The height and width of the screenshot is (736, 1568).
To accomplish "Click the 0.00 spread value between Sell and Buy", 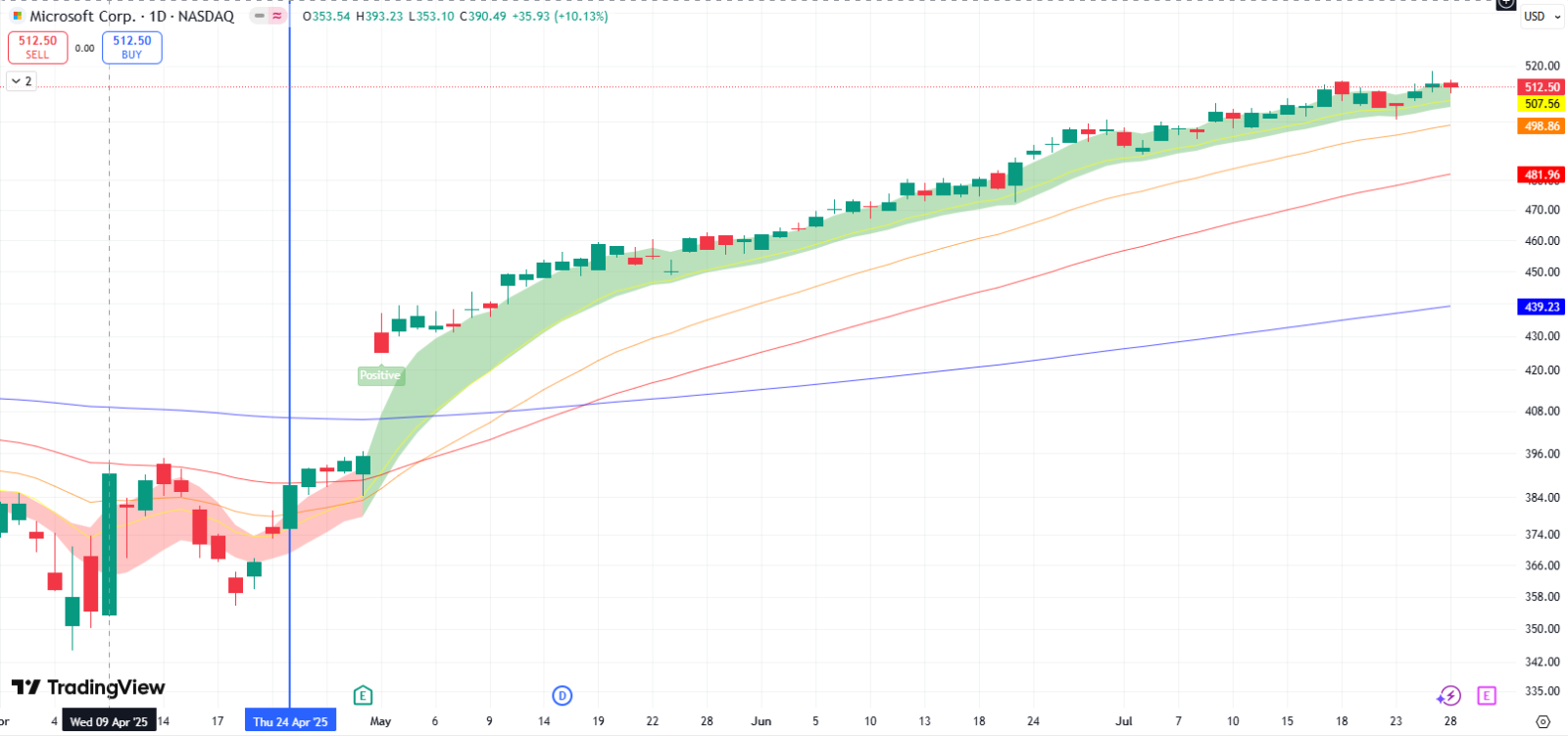I will pyautogui.click(x=85, y=48).
